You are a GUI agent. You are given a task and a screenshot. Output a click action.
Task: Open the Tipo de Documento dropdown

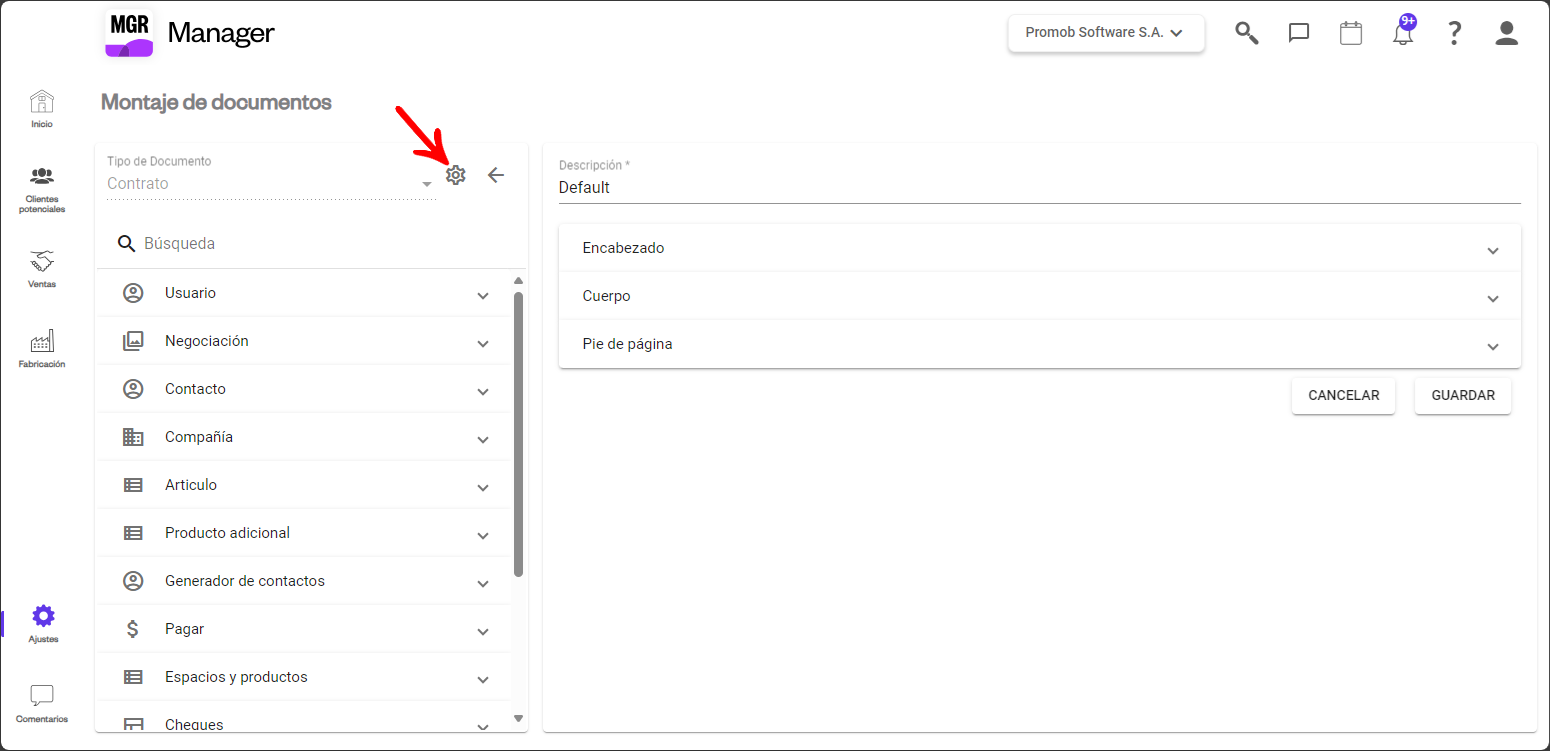[x=270, y=183]
